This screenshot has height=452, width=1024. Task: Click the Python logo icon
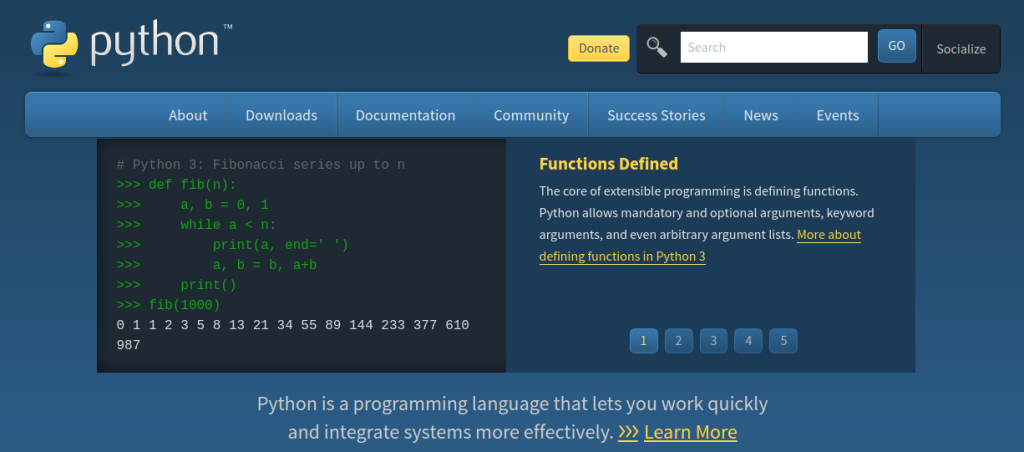pos(54,44)
